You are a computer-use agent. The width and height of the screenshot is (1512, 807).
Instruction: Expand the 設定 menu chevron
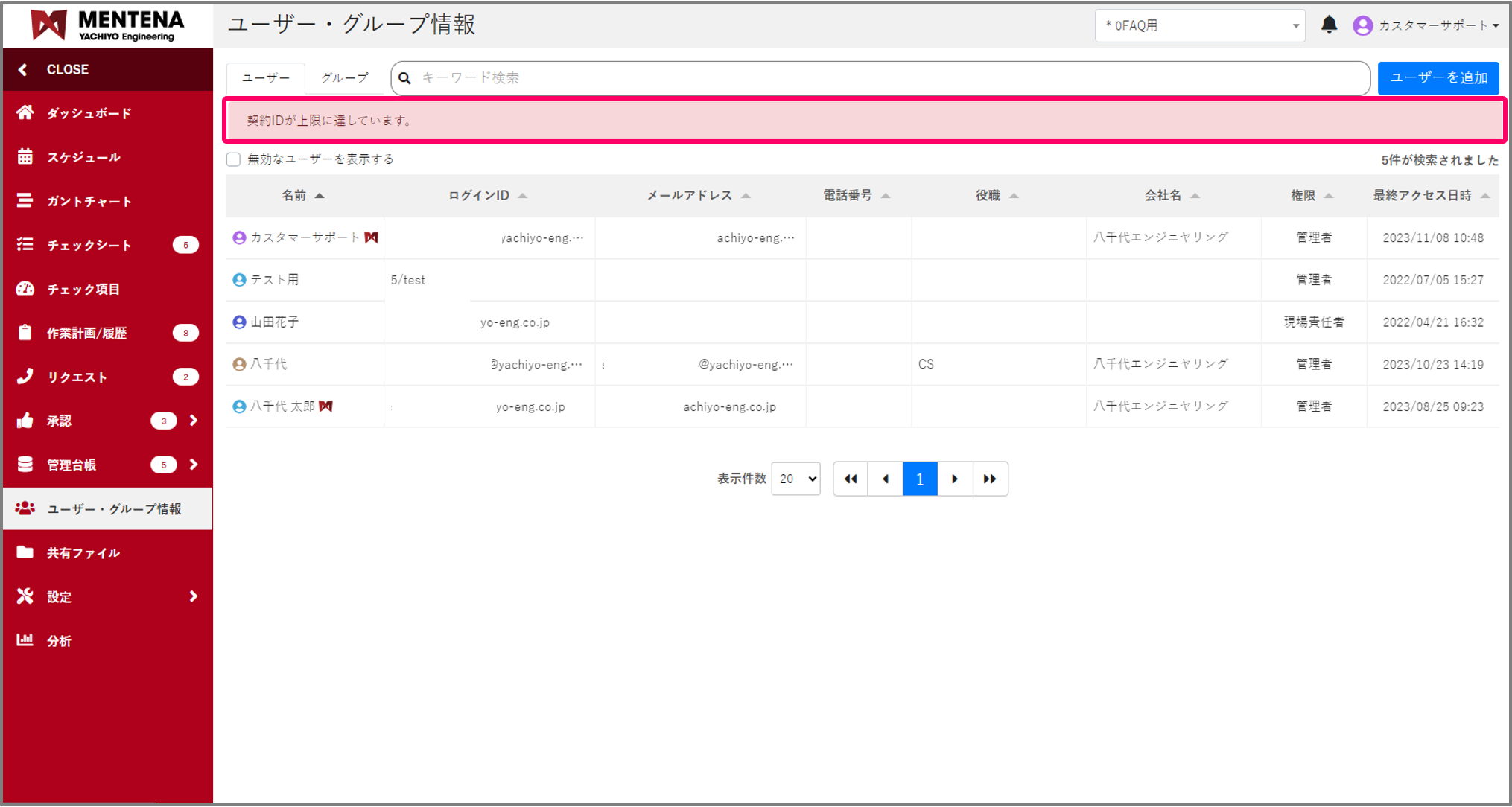tap(194, 596)
